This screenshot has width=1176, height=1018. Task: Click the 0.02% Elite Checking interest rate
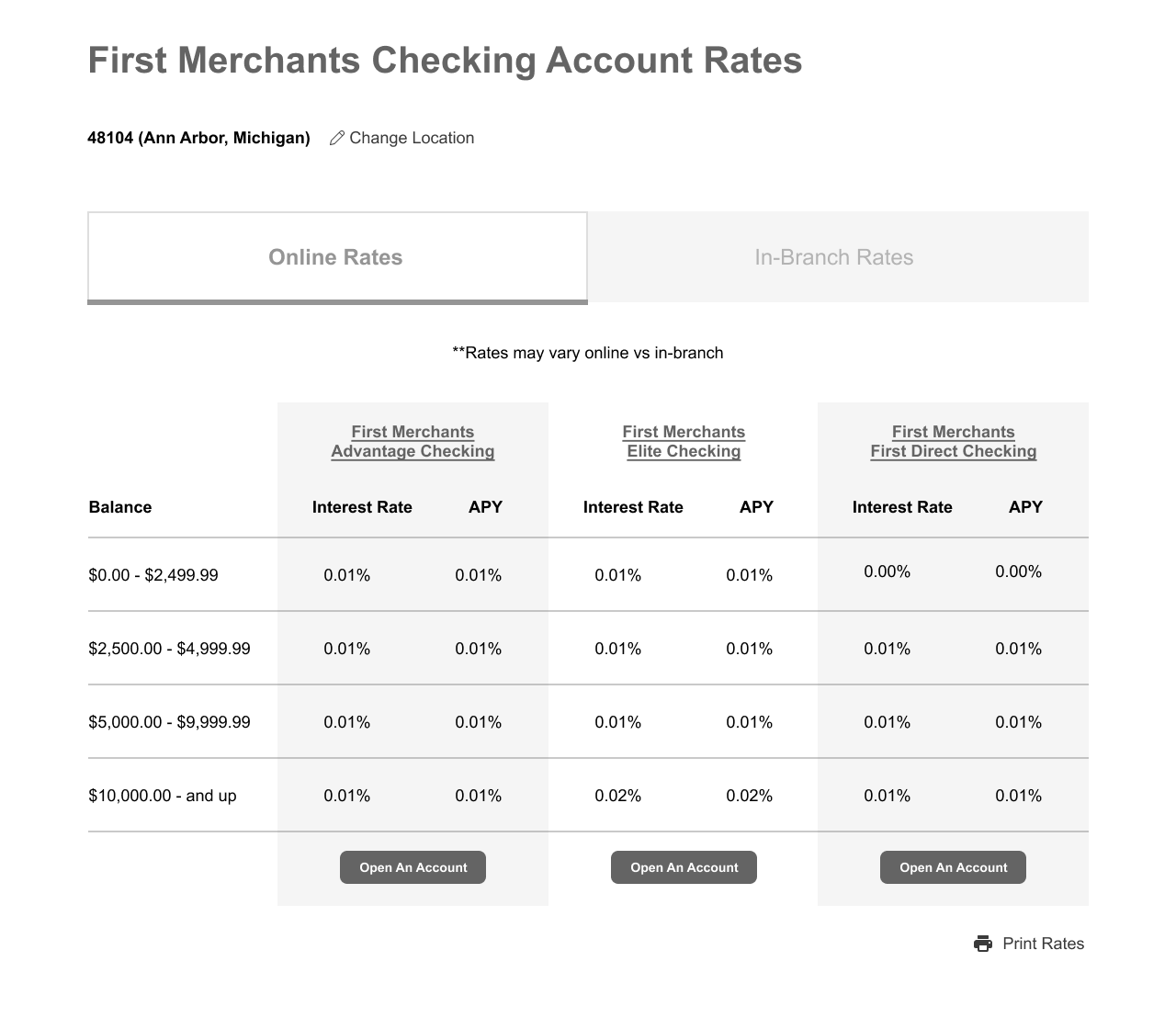617,796
